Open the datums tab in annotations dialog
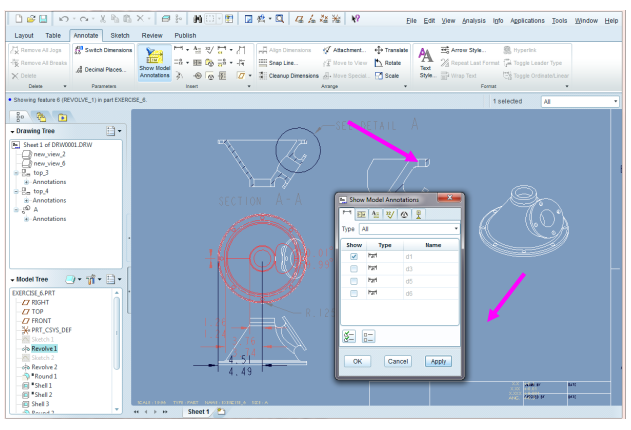This screenshot has height=430, width=631. click(419, 214)
